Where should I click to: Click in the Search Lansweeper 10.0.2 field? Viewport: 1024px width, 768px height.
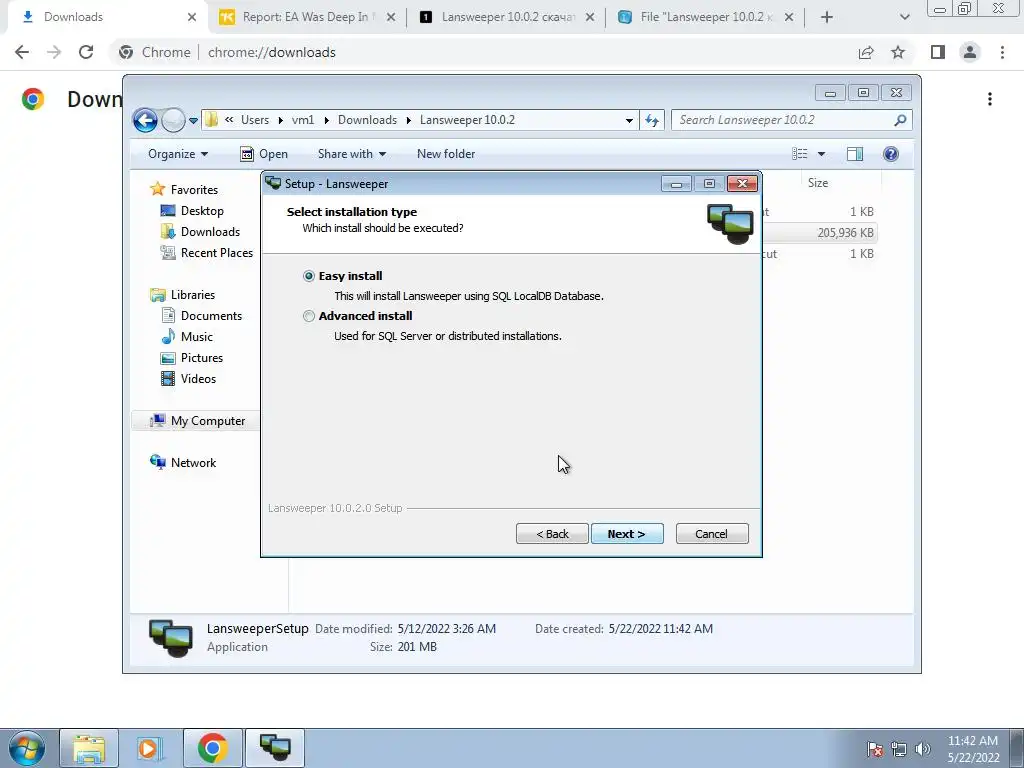click(782, 120)
